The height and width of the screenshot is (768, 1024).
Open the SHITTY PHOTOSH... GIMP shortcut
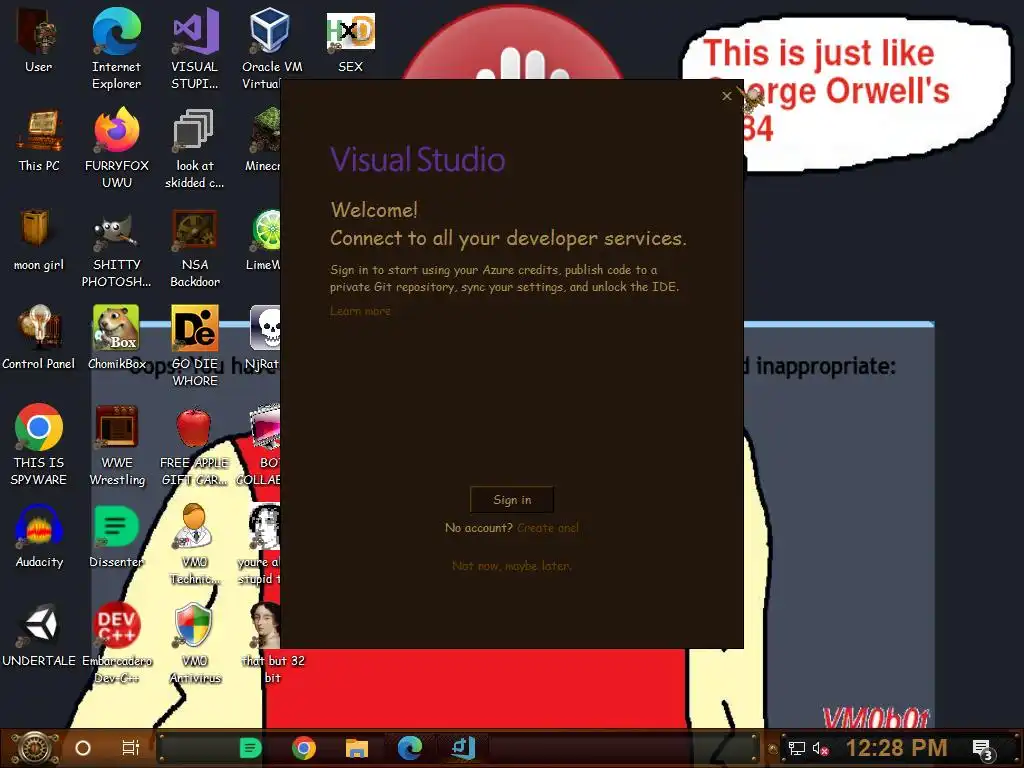116,247
